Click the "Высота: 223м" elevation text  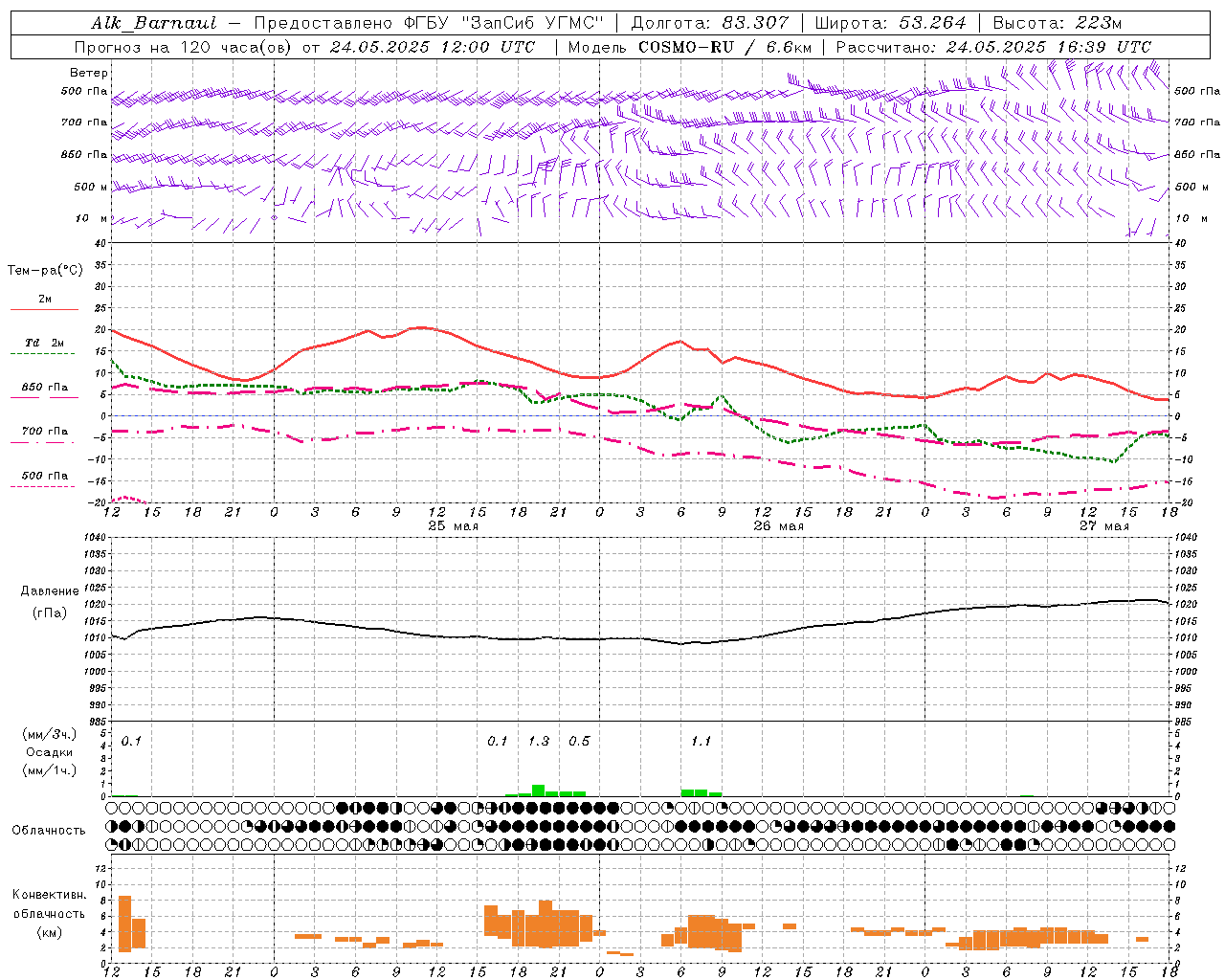(1058, 23)
